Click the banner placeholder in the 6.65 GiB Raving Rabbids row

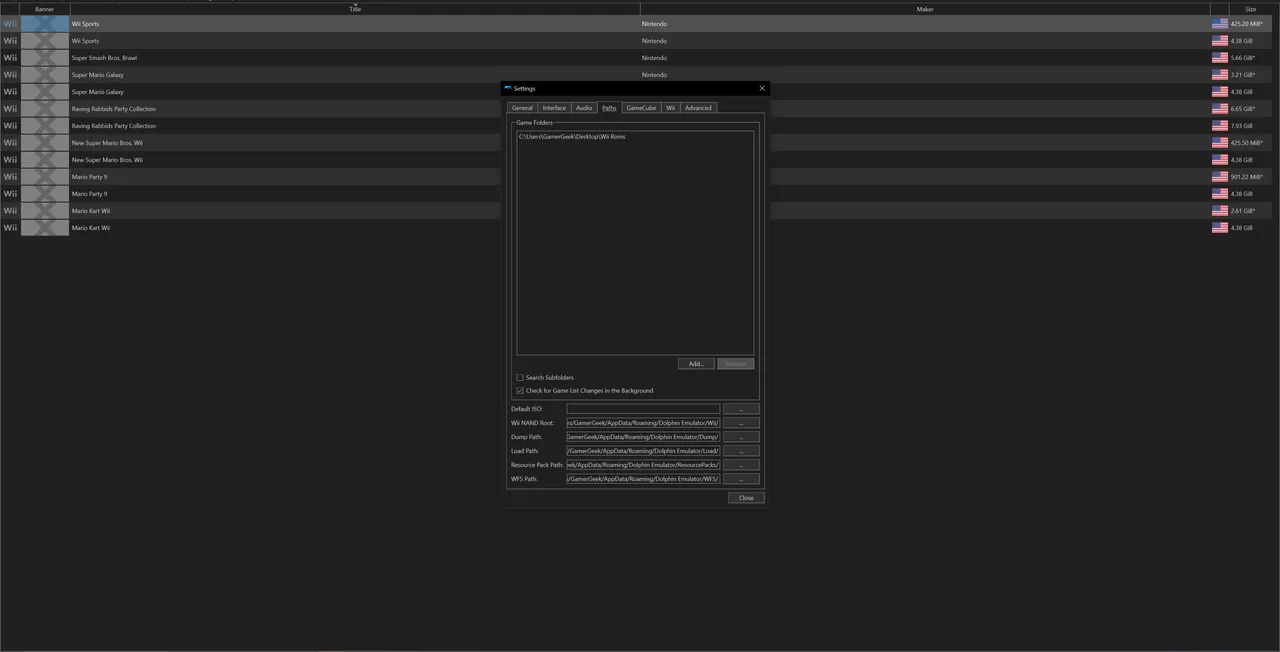pos(45,109)
